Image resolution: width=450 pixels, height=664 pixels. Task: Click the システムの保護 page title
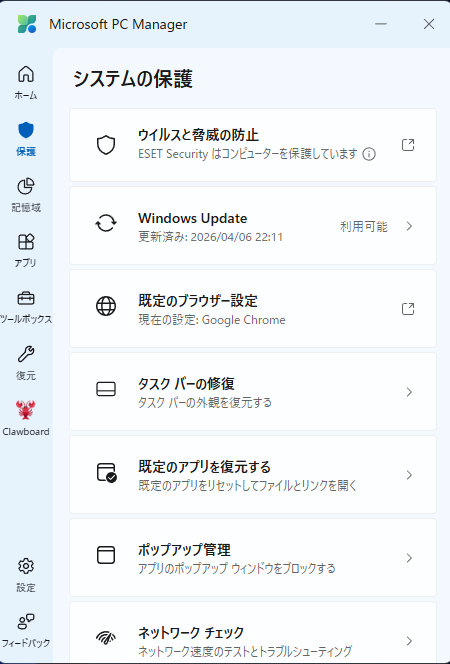tap(133, 79)
